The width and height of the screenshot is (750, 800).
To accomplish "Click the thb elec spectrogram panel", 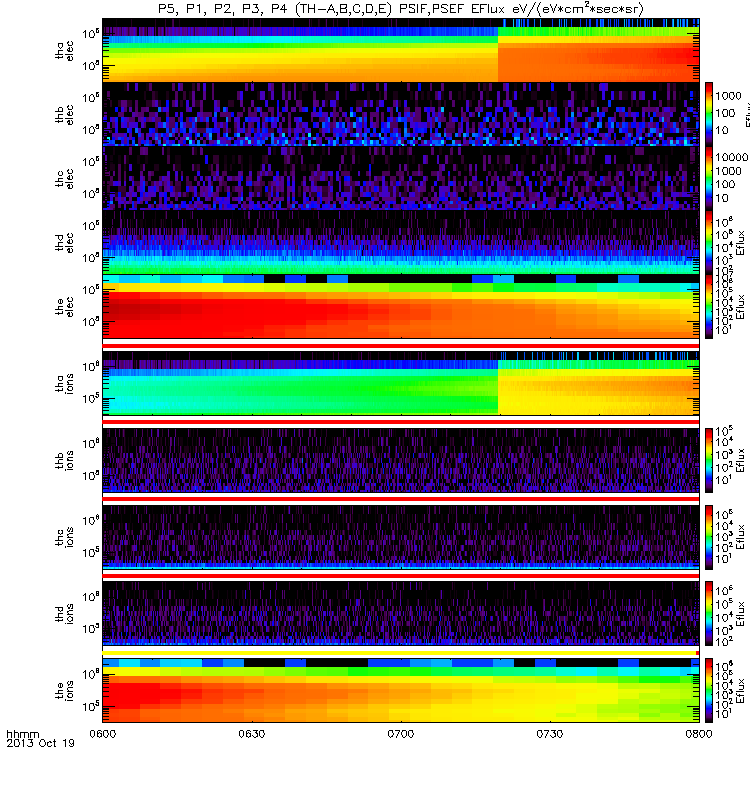I will point(401,114).
